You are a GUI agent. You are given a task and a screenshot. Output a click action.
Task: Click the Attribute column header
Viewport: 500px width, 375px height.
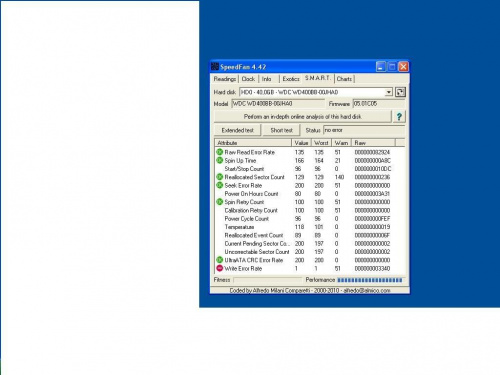(x=253, y=143)
